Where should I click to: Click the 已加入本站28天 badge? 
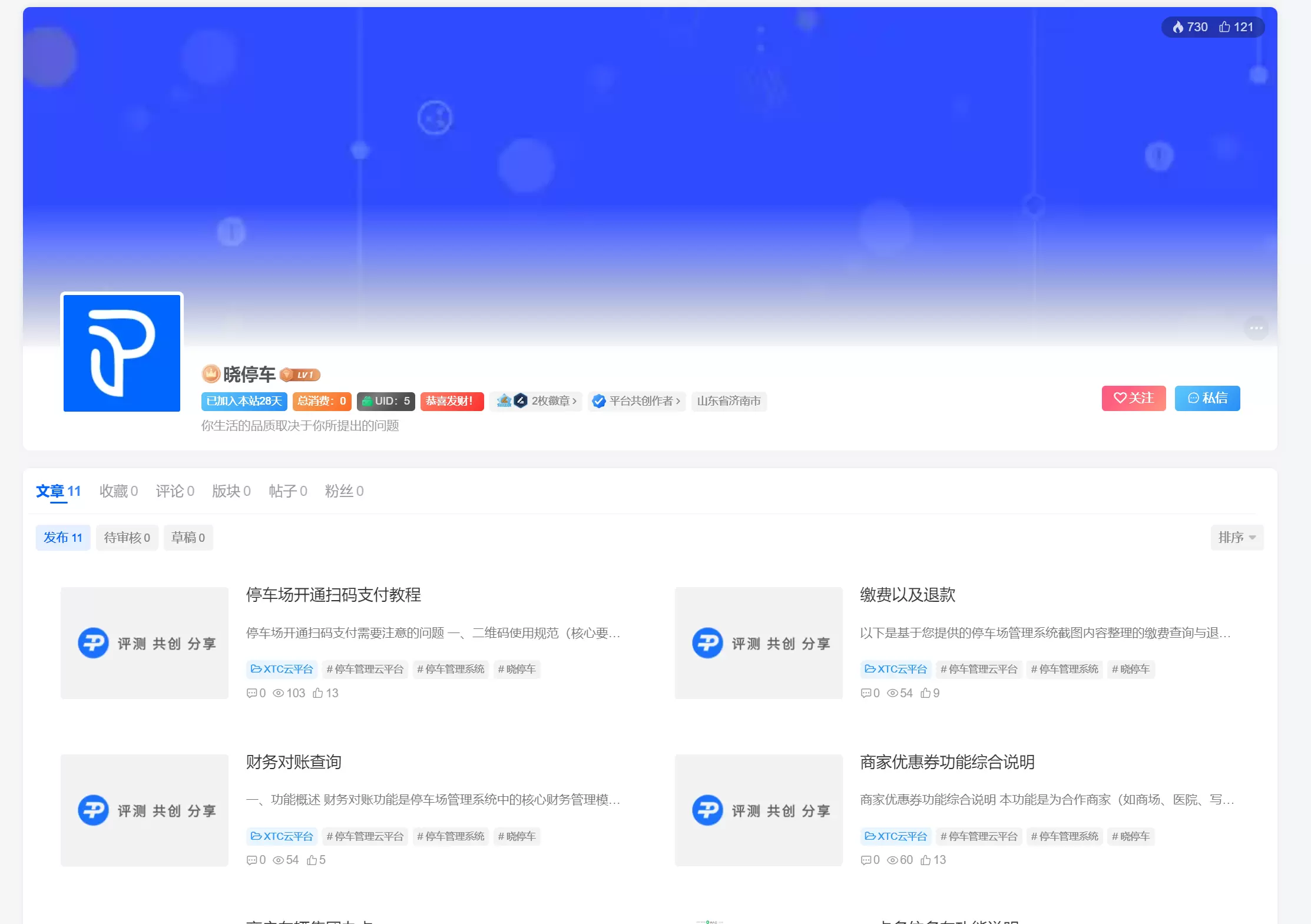pyautogui.click(x=244, y=401)
